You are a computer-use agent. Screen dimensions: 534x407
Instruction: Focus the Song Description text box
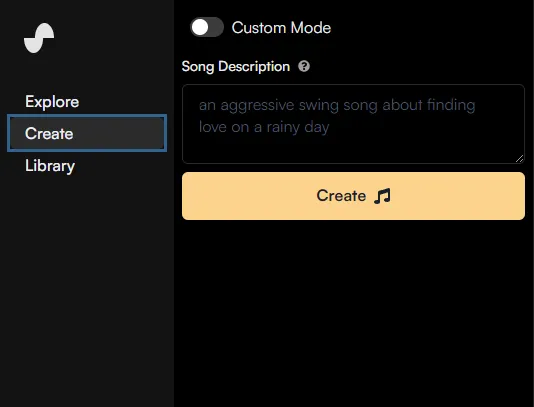click(x=353, y=124)
